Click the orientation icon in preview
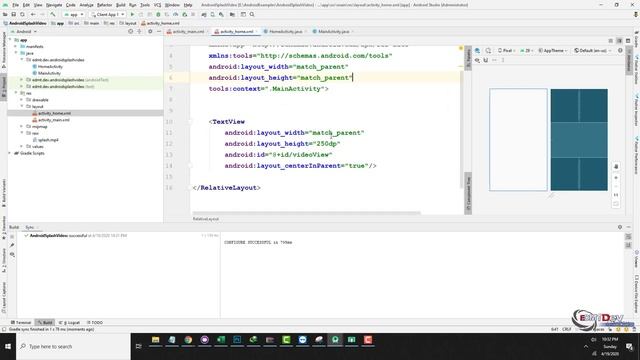Screen dimensions: 640x360 489,51
